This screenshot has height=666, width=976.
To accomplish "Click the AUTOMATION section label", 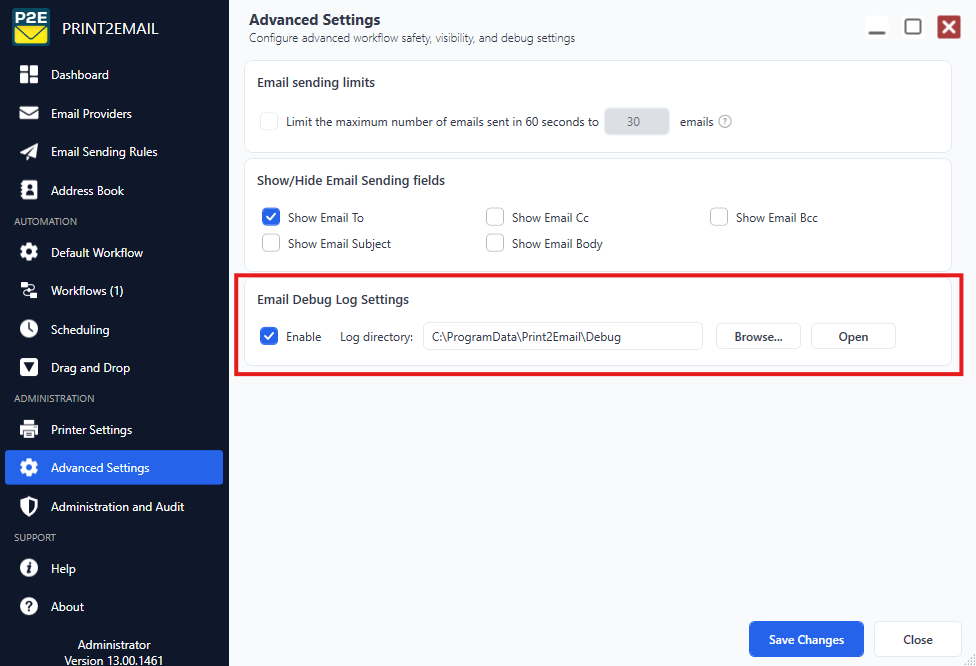I will [x=45, y=222].
